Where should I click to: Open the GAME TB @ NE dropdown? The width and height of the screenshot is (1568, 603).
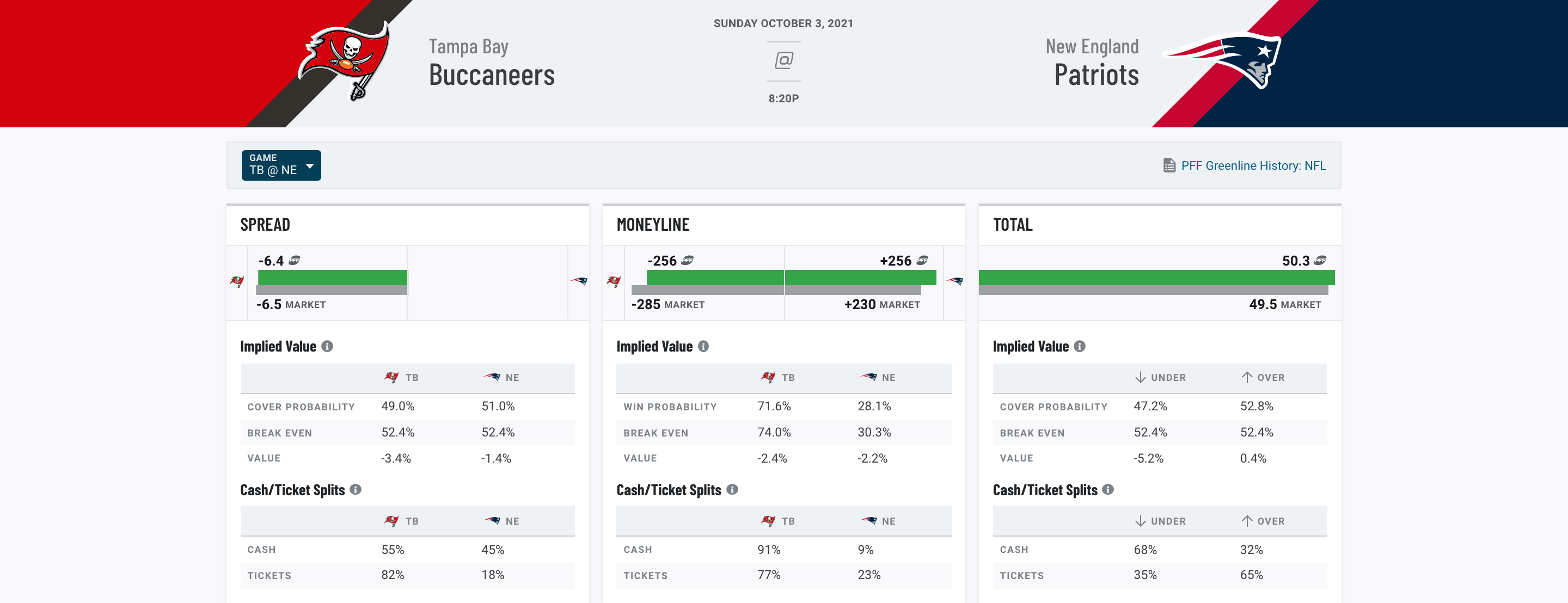(x=281, y=165)
